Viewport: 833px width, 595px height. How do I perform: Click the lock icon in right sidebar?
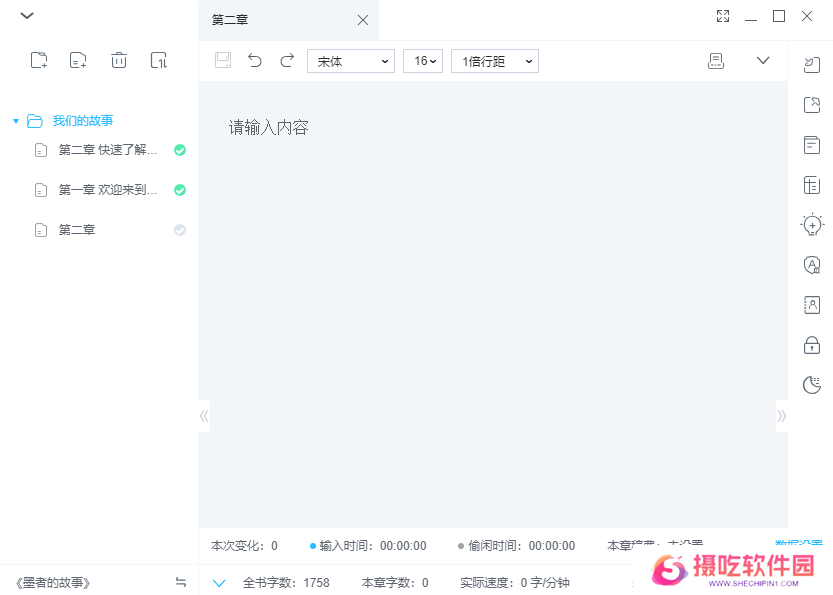[x=812, y=345]
